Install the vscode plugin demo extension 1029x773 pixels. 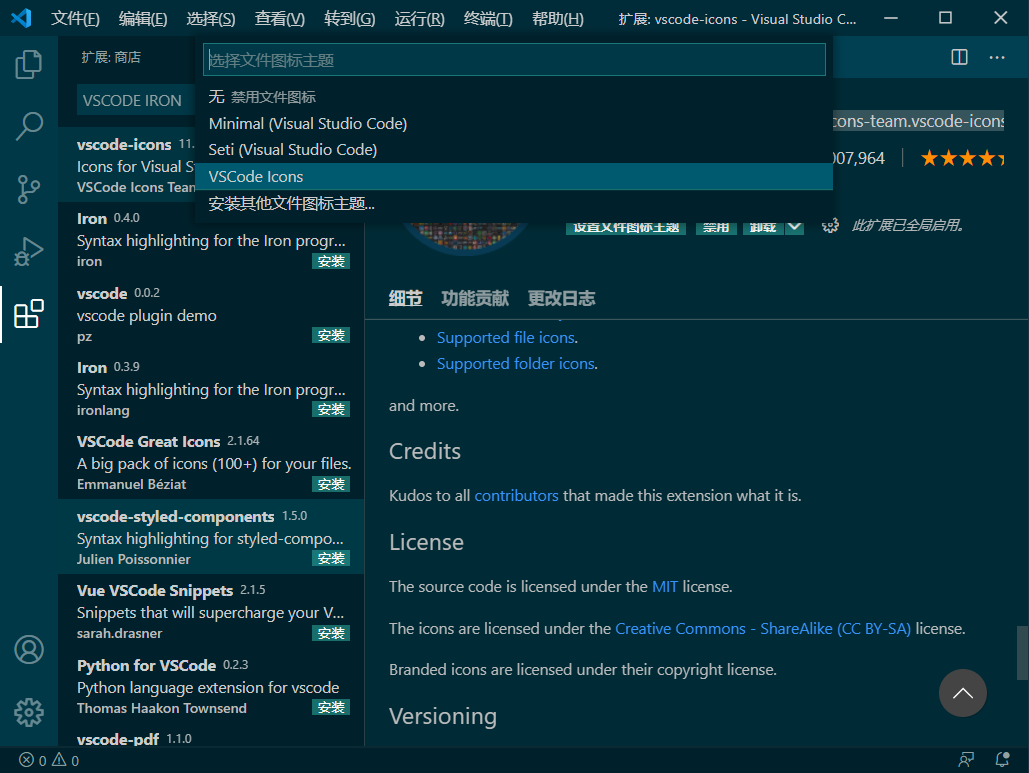[x=331, y=335]
